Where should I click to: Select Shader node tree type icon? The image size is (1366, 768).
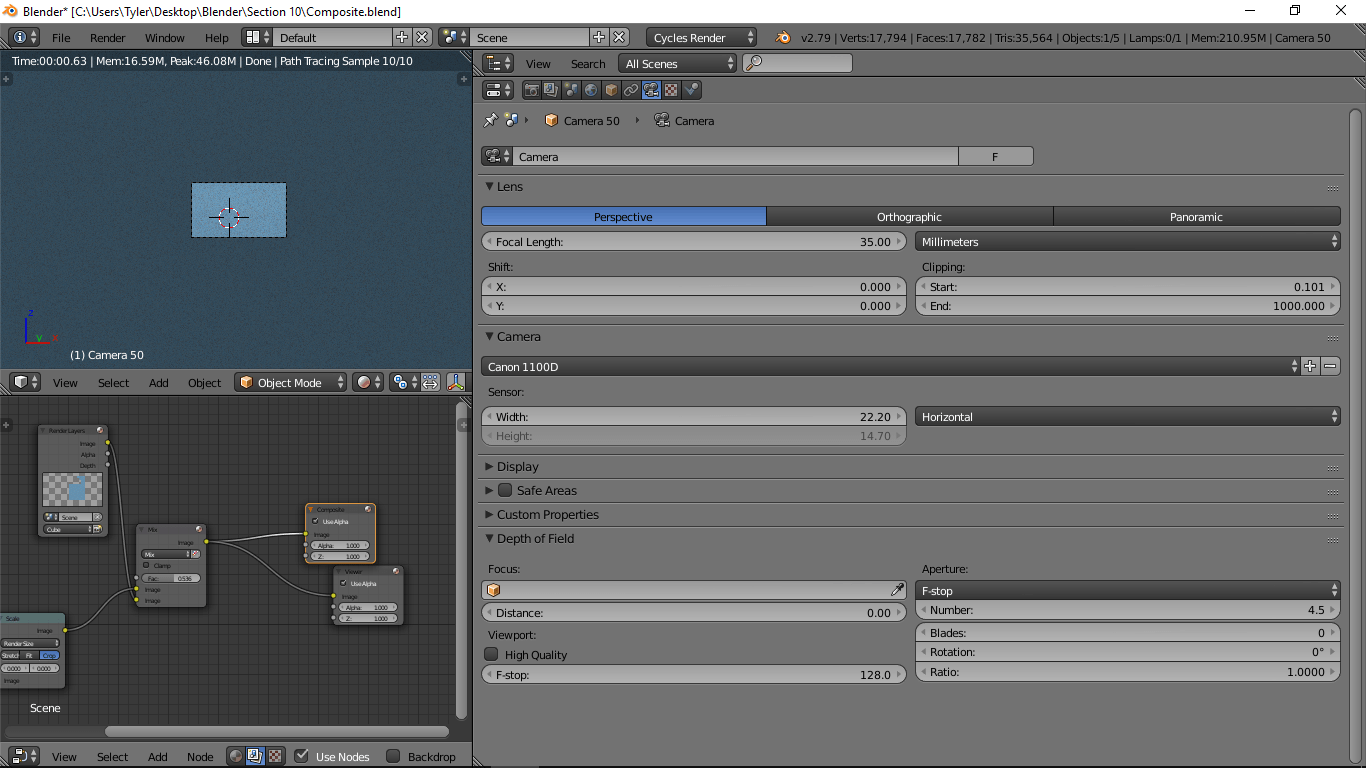point(235,757)
